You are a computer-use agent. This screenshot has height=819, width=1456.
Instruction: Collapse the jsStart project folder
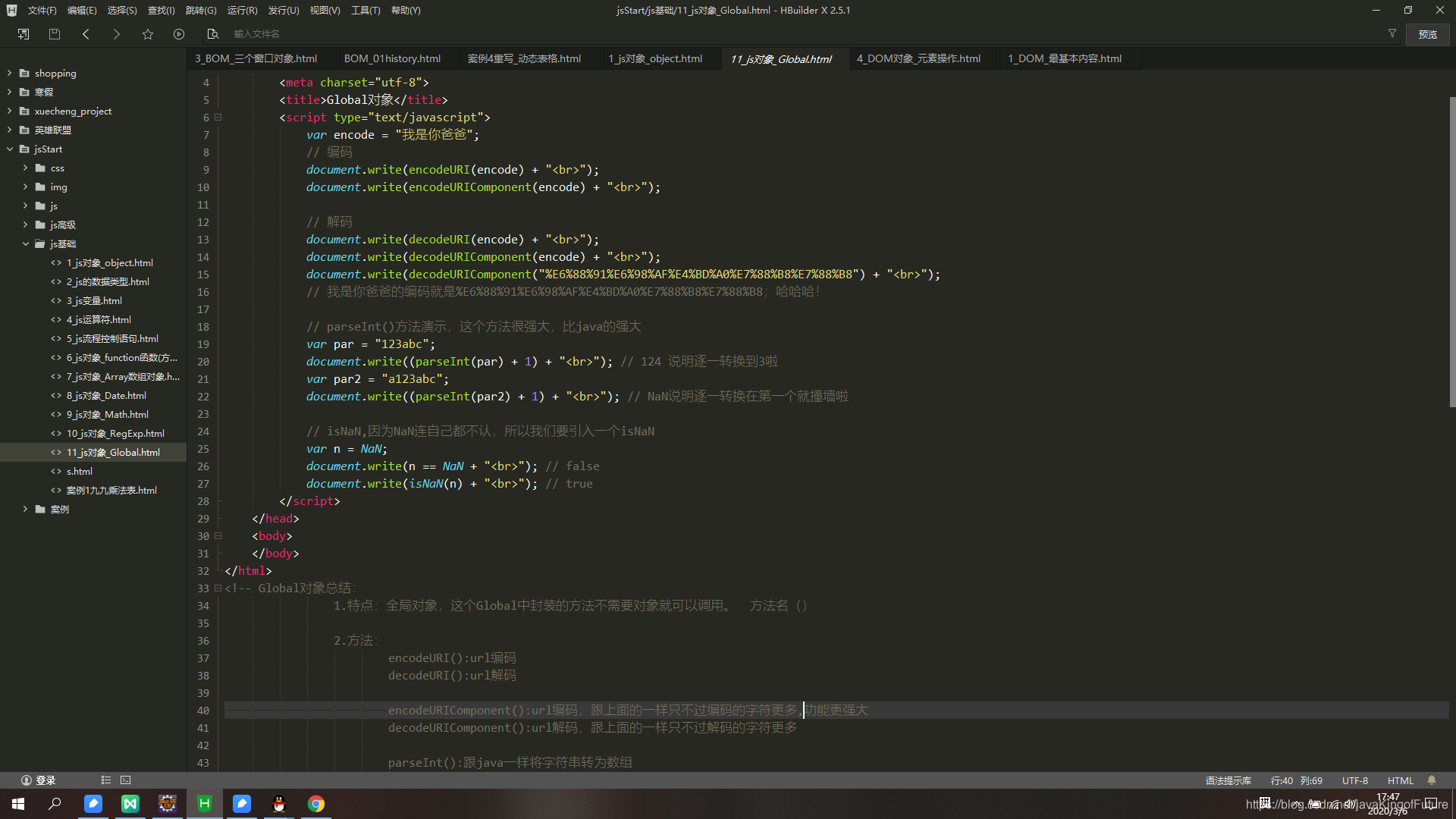tap(9, 149)
